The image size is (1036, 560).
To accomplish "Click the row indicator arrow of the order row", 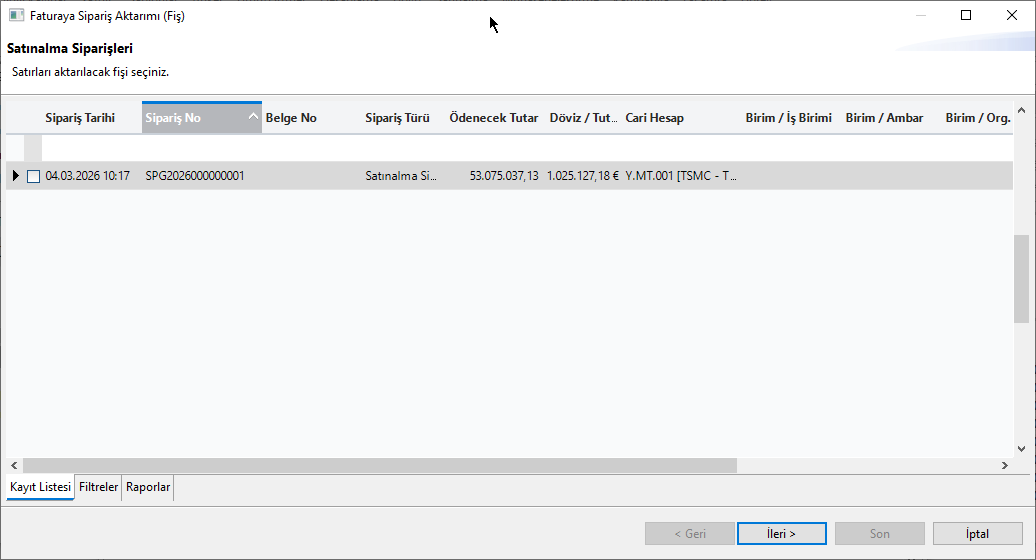I will pos(15,176).
